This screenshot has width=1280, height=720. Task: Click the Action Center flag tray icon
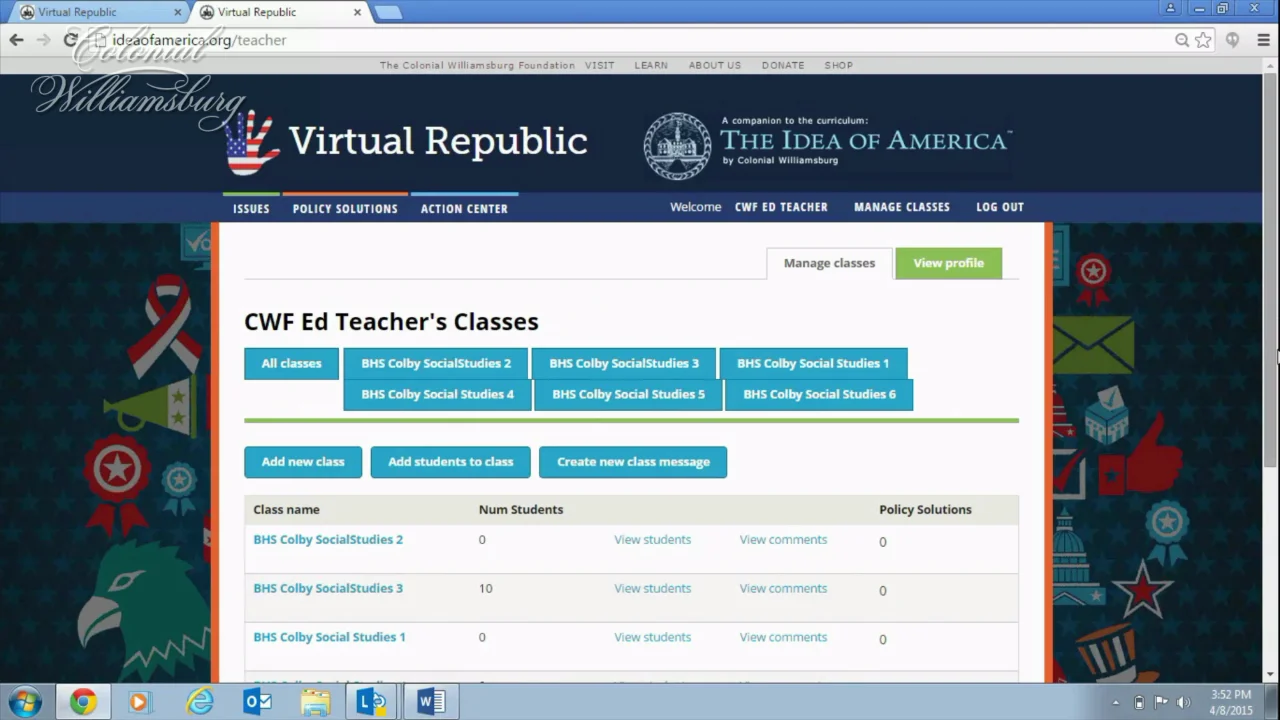coord(1161,702)
